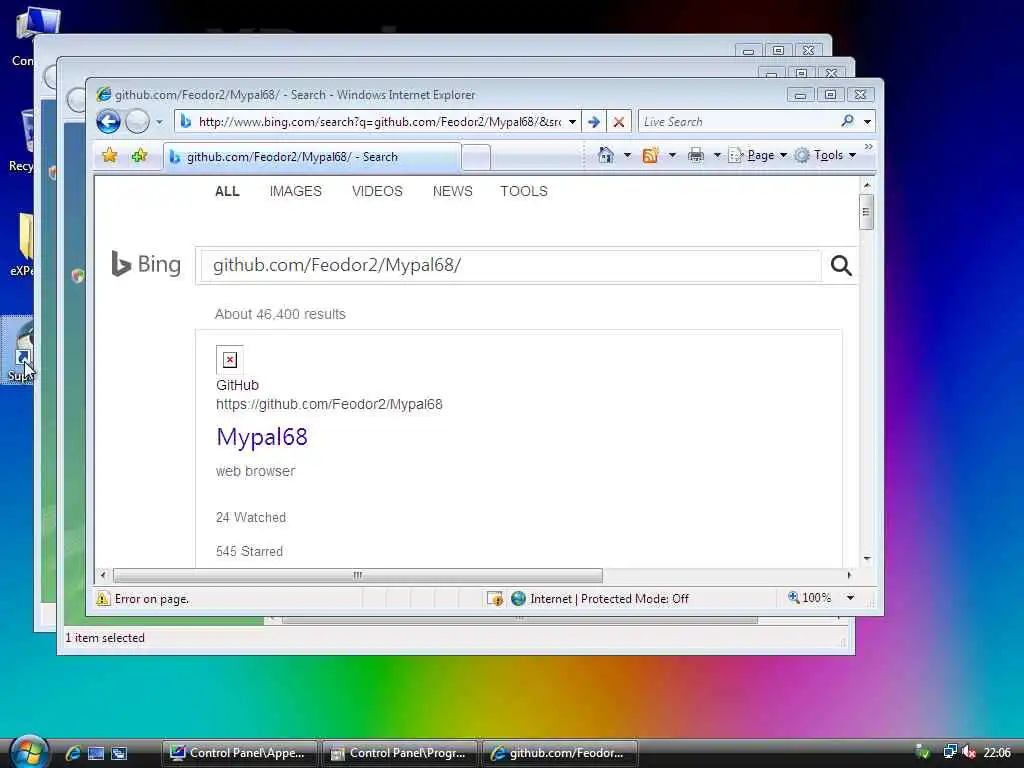This screenshot has width=1024, height=768.
Task: Click the Live Search magnifier icon
Action: 848,121
